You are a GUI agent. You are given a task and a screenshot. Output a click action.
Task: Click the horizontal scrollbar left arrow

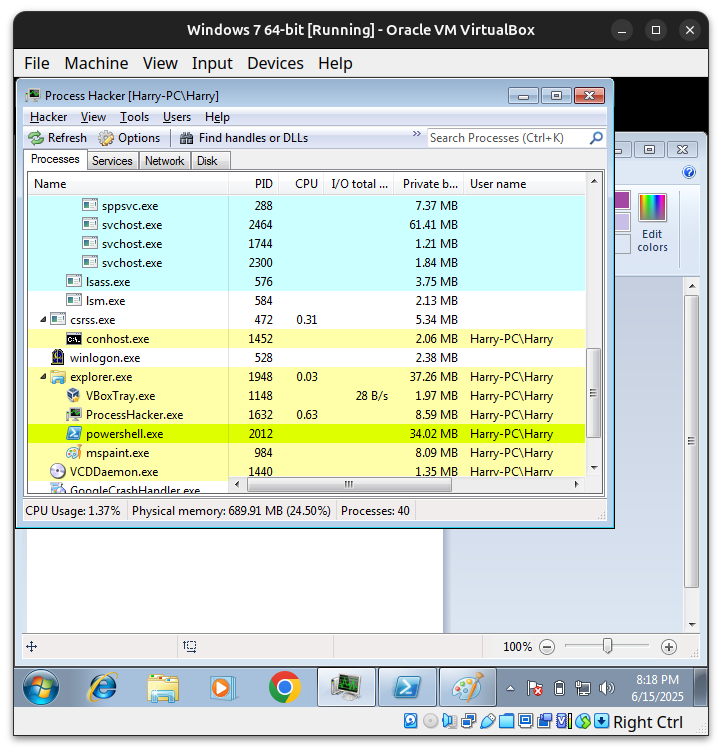[x=237, y=485]
